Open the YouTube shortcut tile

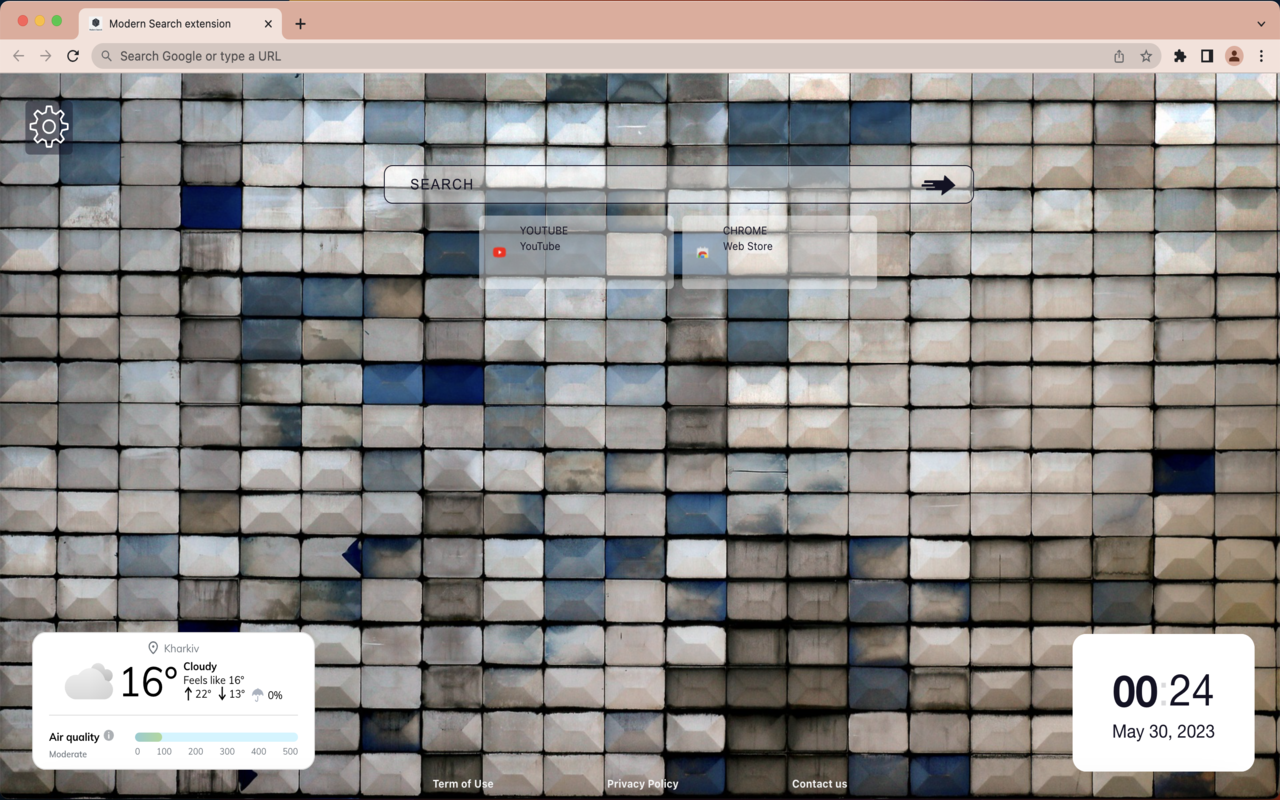click(x=576, y=252)
